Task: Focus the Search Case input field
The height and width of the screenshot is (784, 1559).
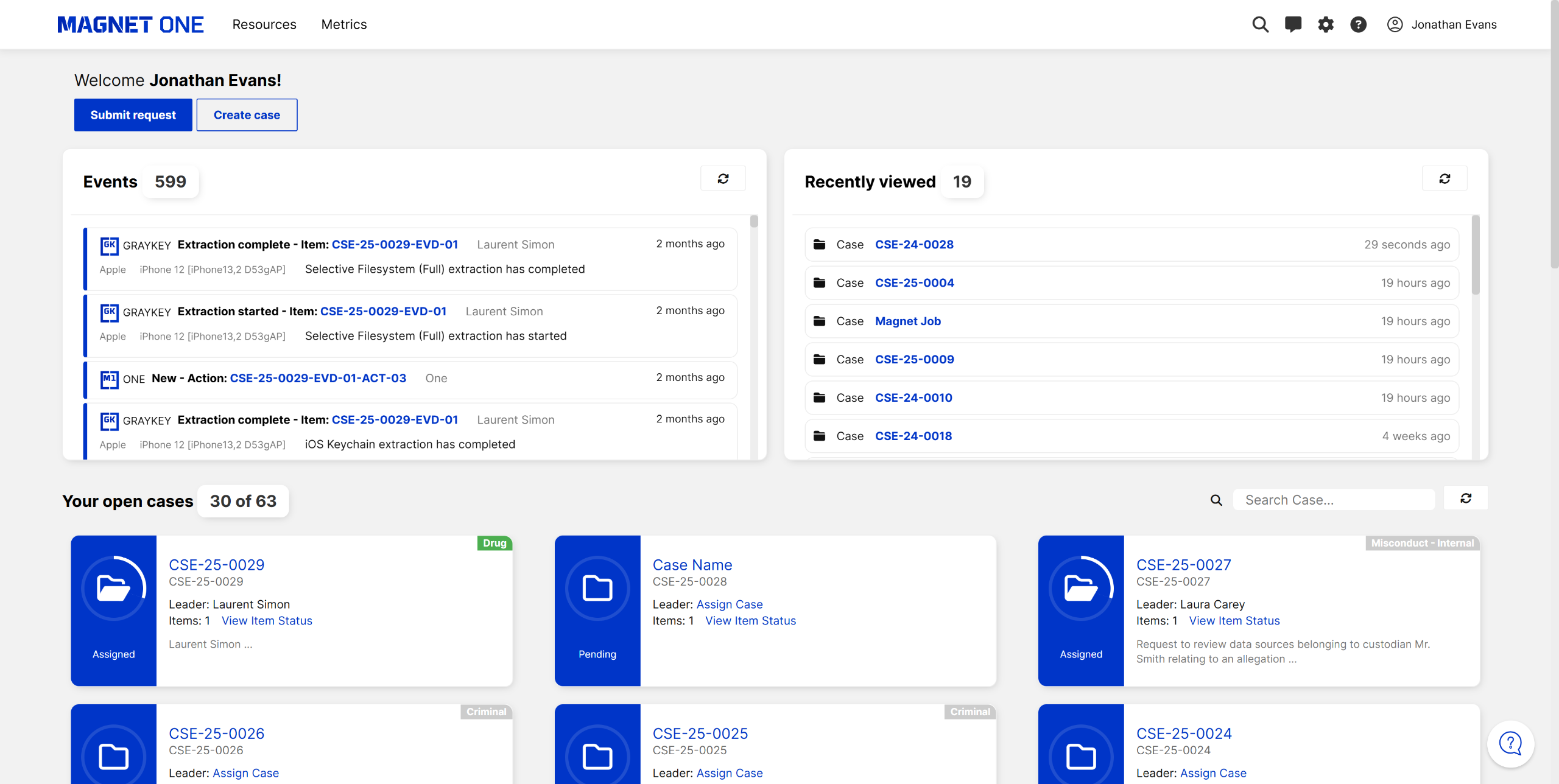Action: [x=1334, y=500]
